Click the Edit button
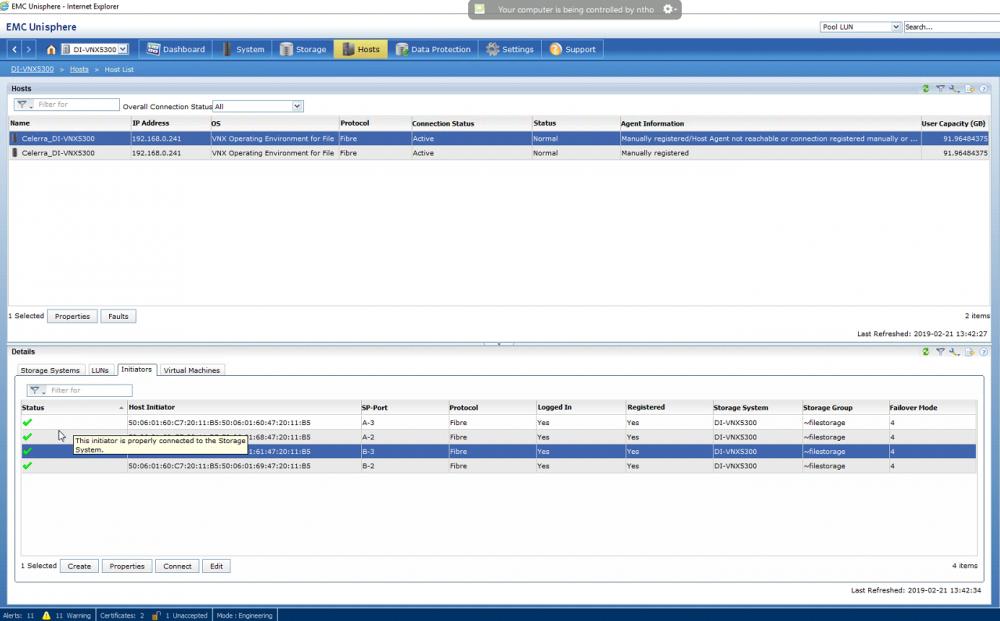Viewport: 1000px width, 621px height. 216,566
